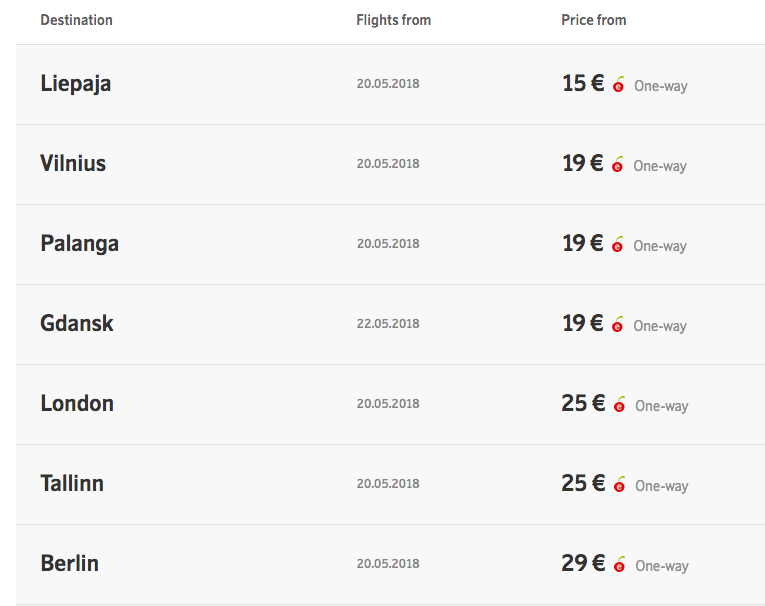This screenshot has height=606, width=765.
Task: Click the cherry icon beside Berlin price
Action: [620, 565]
